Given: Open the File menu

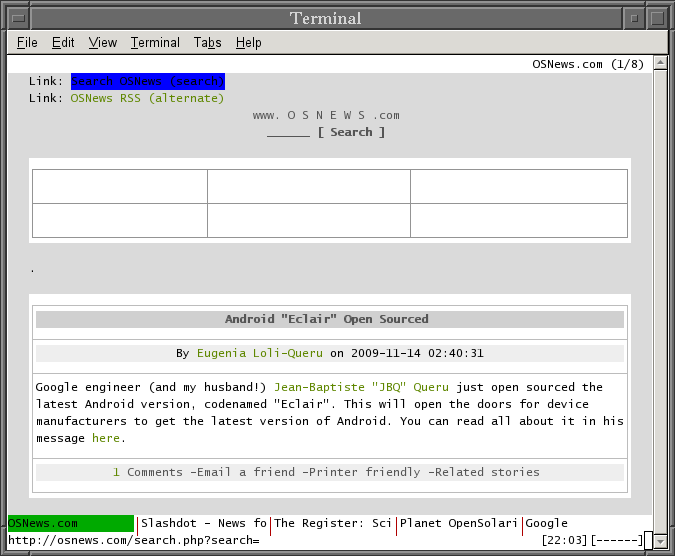Looking at the screenshot, I should (x=27, y=42).
